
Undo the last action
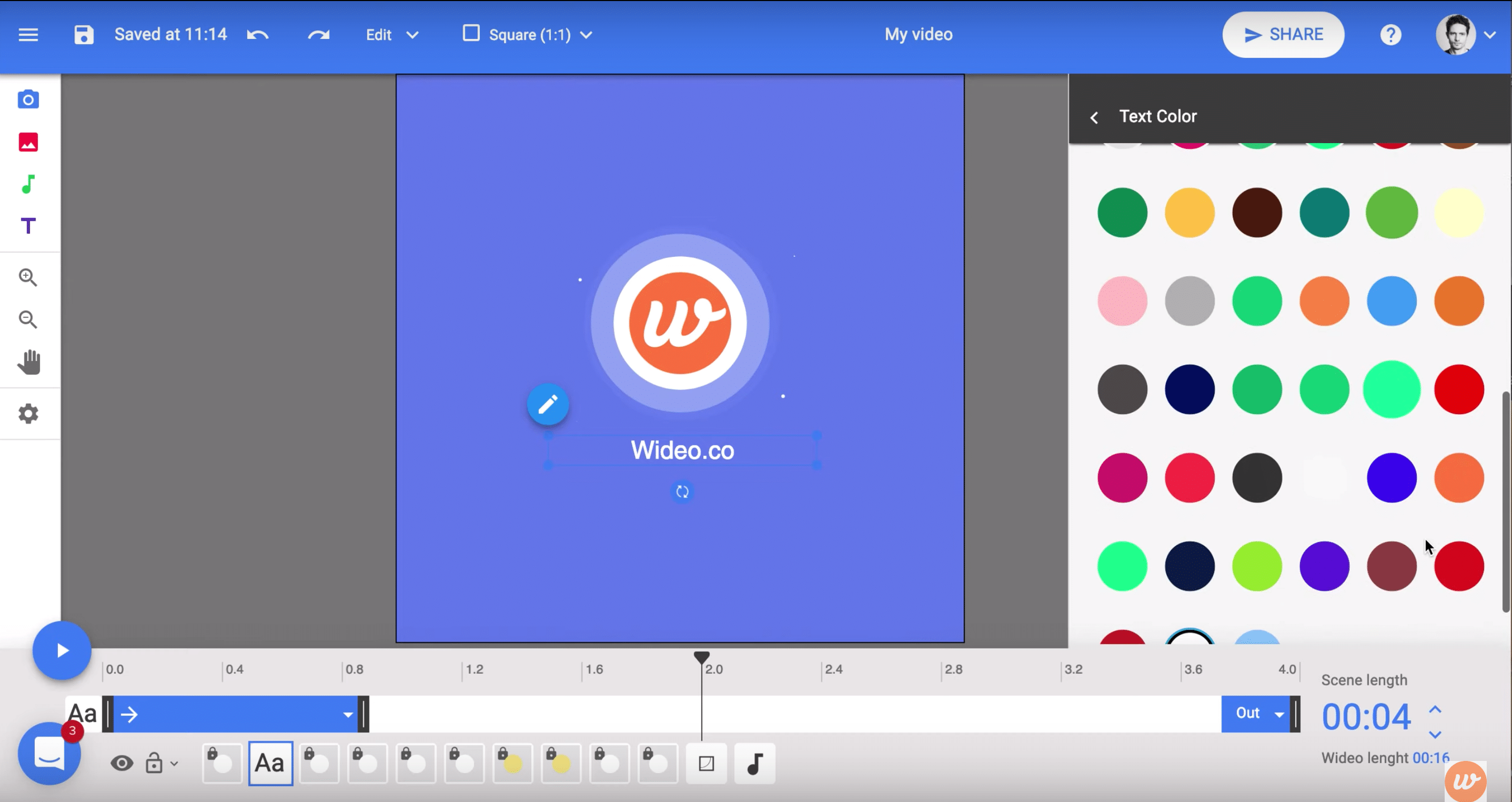pos(258,35)
